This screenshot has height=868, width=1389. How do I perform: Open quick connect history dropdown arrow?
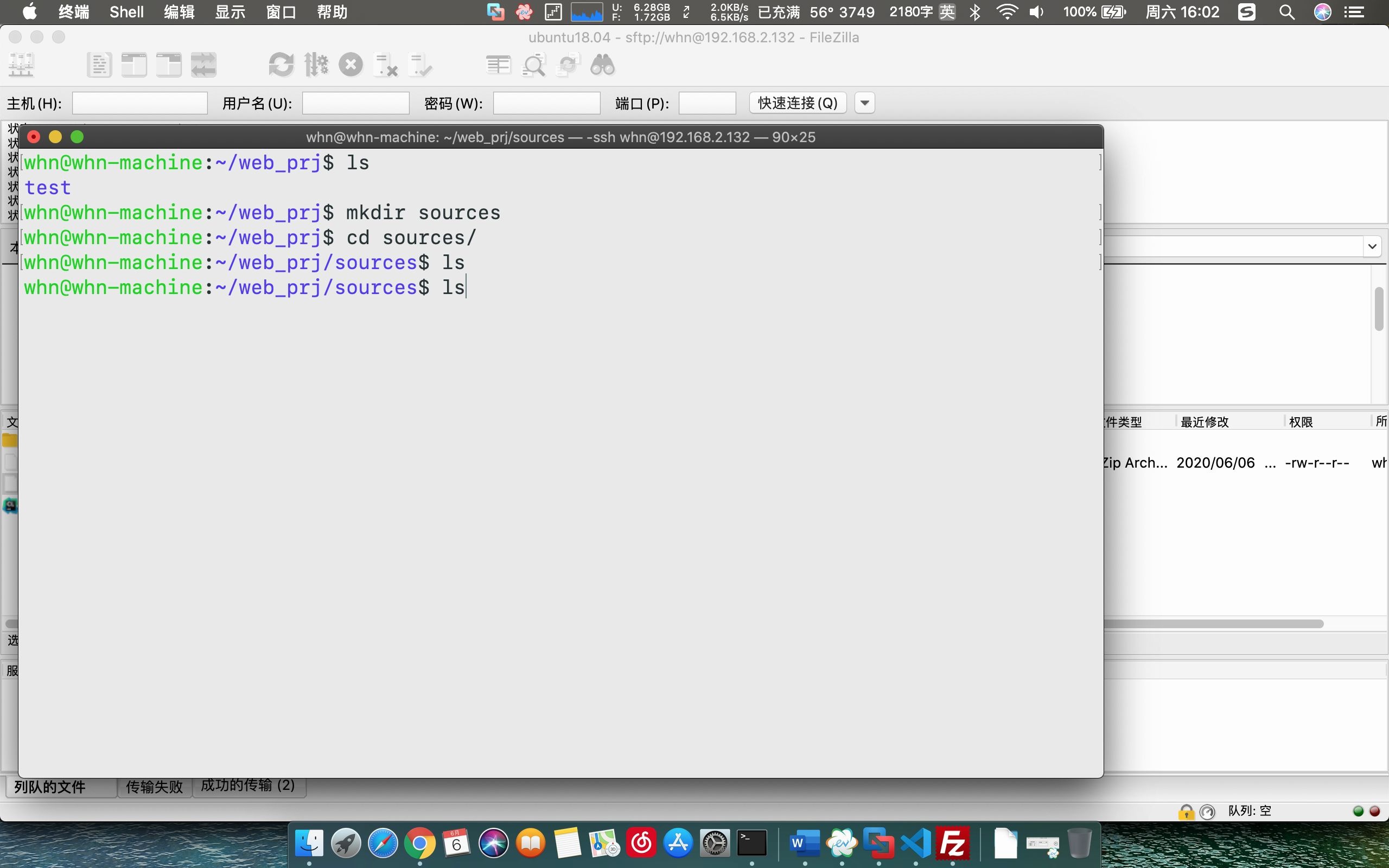point(864,103)
